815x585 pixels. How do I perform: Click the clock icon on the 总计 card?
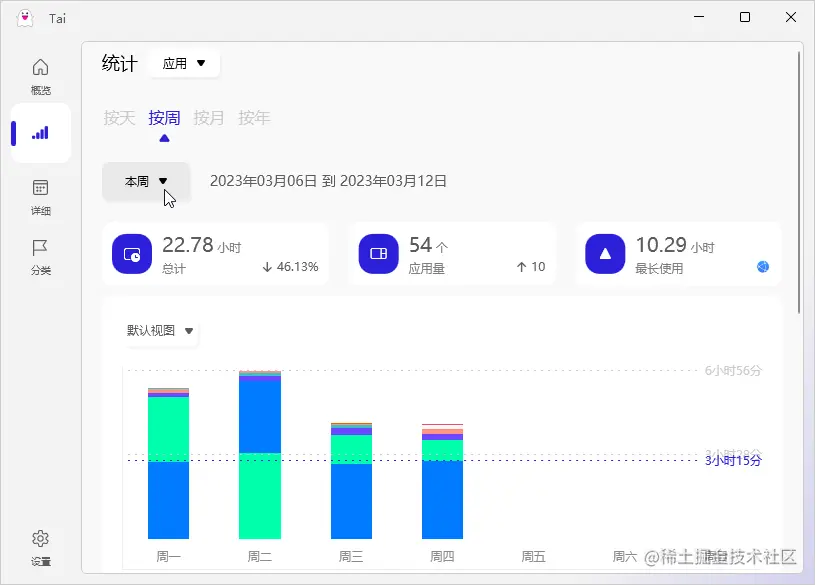131,254
